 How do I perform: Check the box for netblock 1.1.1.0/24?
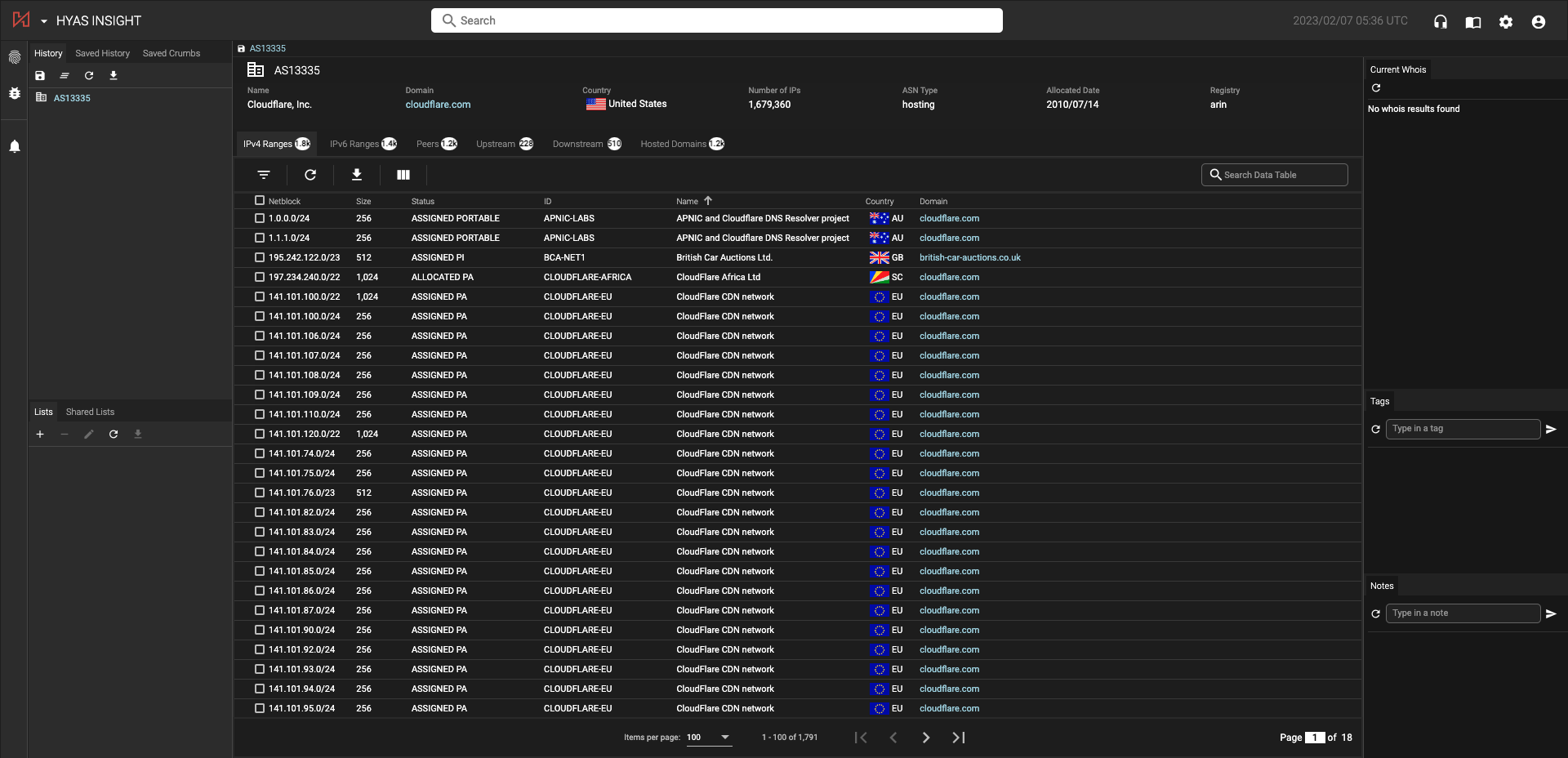click(260, 238)
